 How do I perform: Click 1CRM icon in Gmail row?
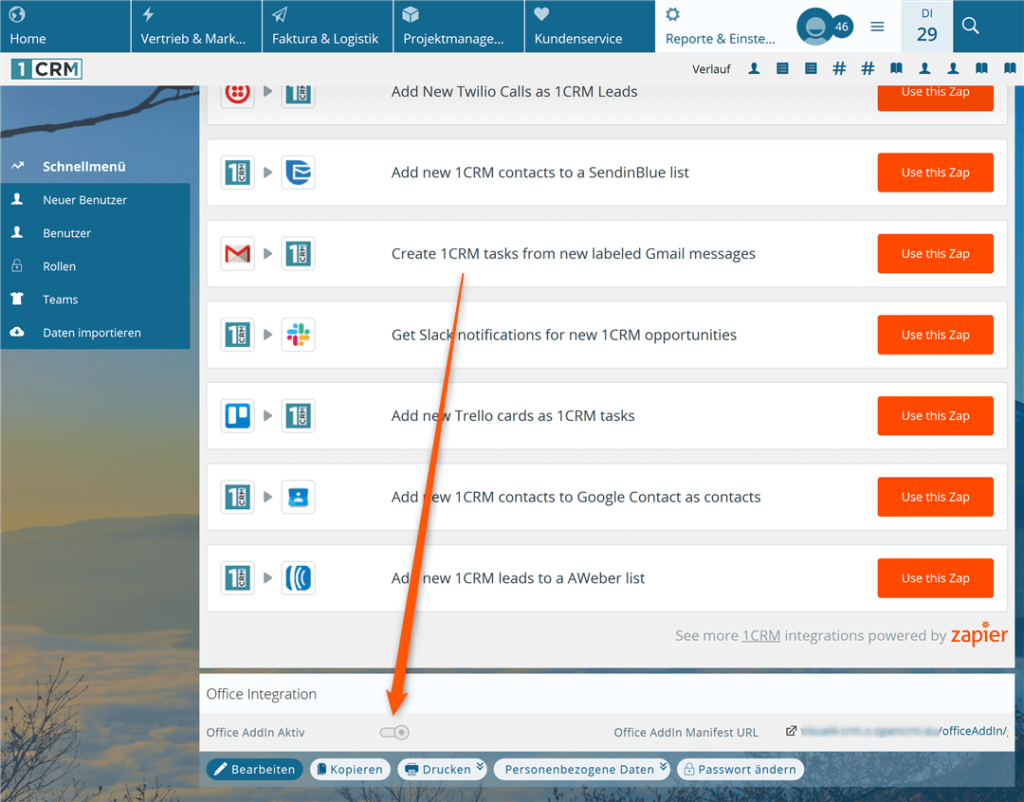298,253
